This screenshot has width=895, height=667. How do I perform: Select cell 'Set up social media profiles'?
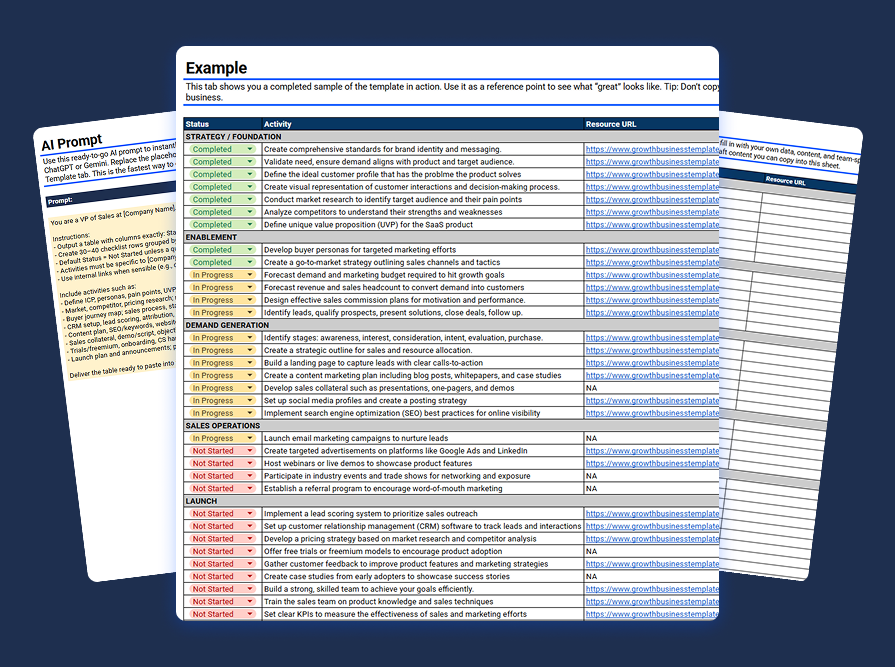click(x=423, y=400)
